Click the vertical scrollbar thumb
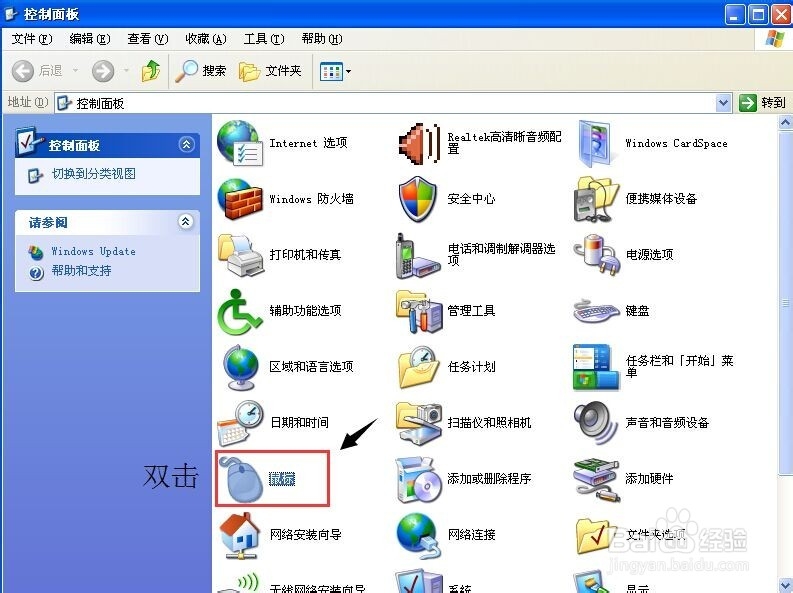Viewport: 793px width, 593px height. [785, 302]
